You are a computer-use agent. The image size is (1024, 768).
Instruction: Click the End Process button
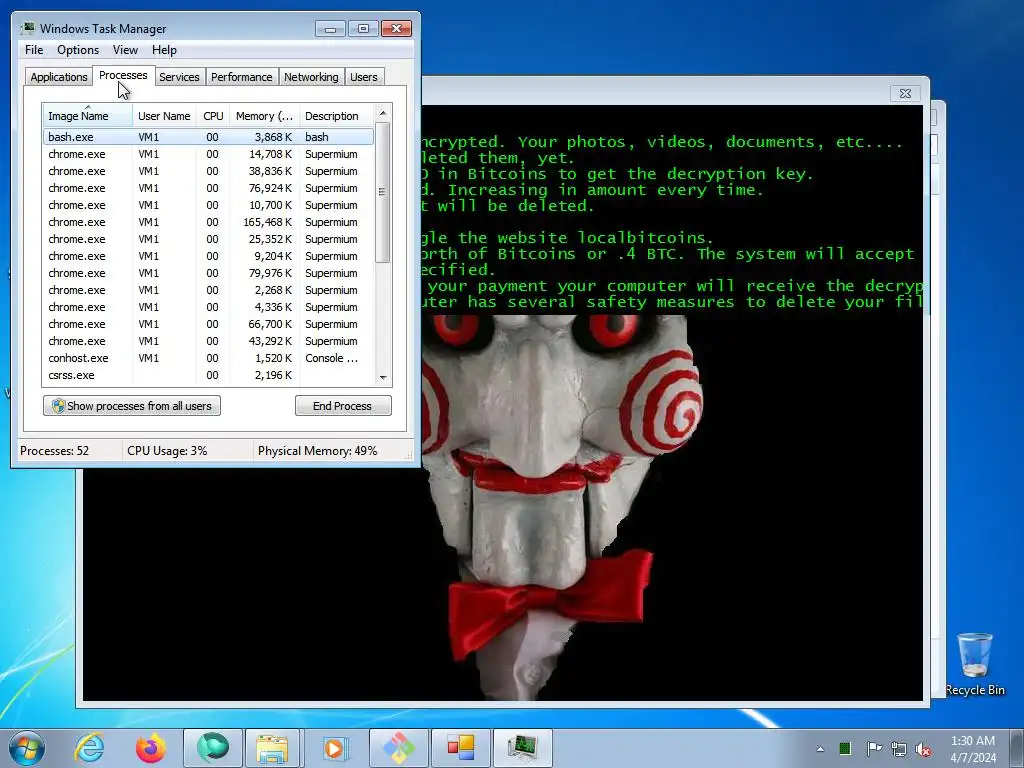tap(343, 406)
